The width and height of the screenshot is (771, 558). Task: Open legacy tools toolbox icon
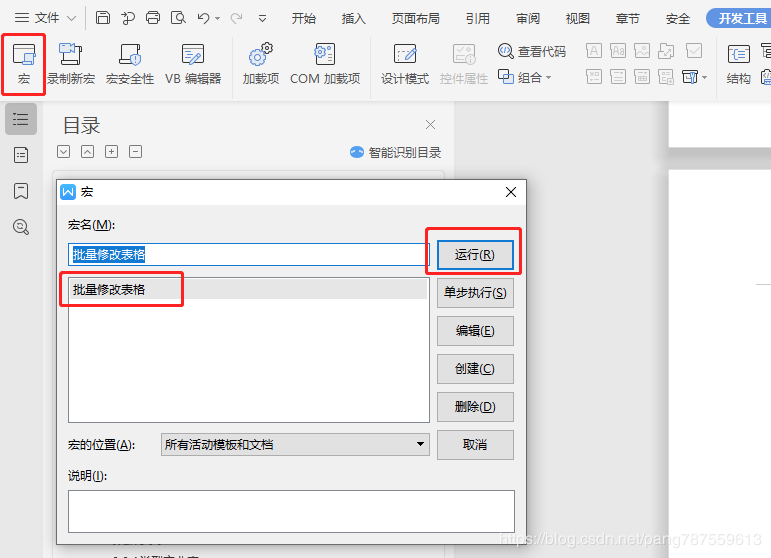tap(690, 77)
